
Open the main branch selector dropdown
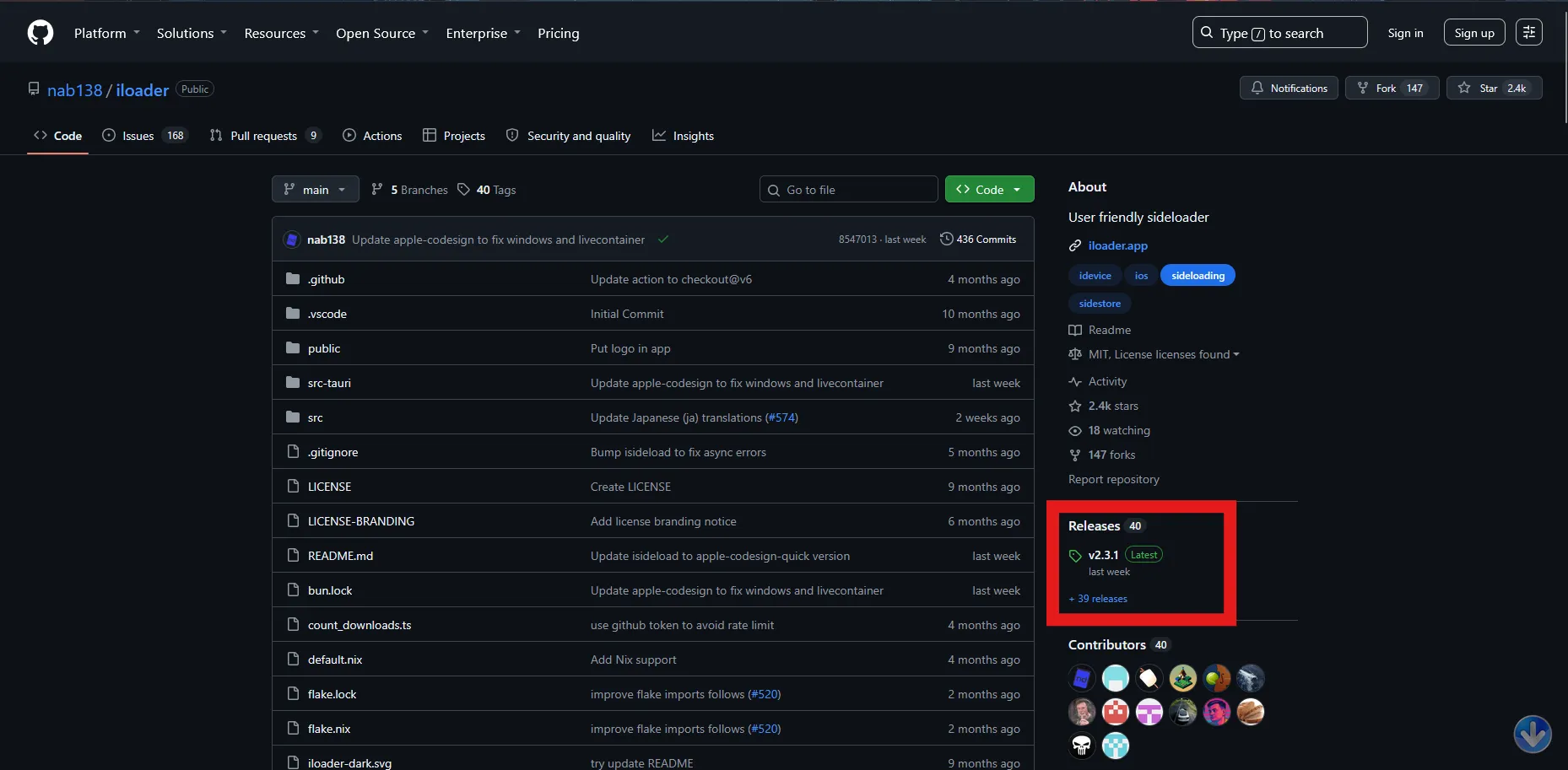point(316,190)
